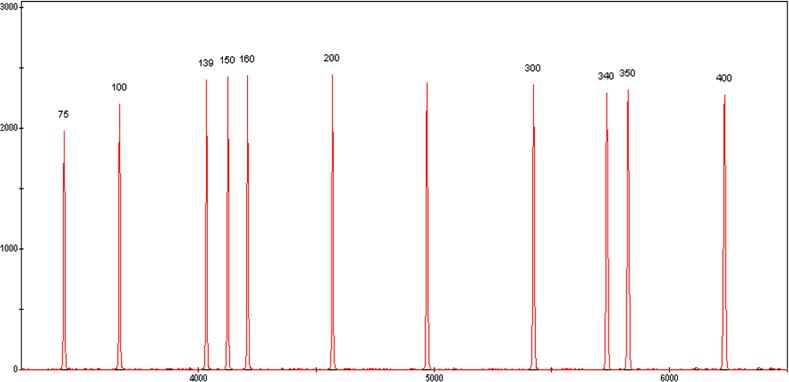Image resolution: width=789 pixels, height=382 pixels.
Task: Click the y-axis value 2000
Action: (9, 128)
